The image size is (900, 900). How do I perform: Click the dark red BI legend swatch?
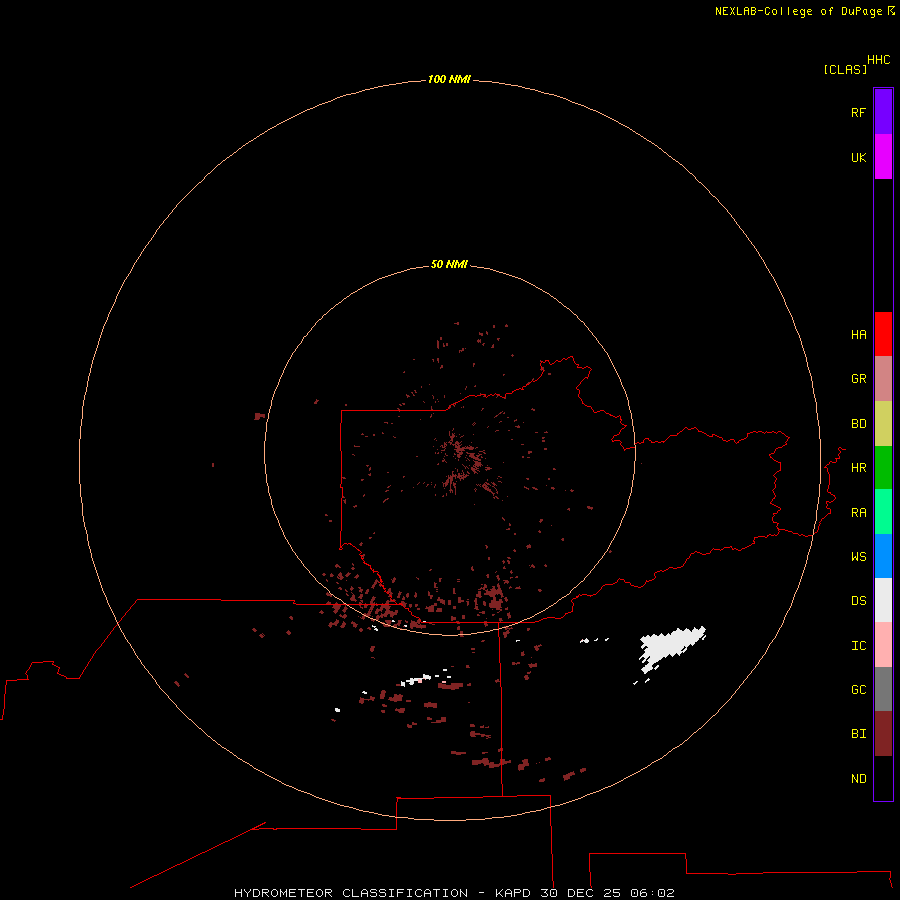tap(883, 734)
